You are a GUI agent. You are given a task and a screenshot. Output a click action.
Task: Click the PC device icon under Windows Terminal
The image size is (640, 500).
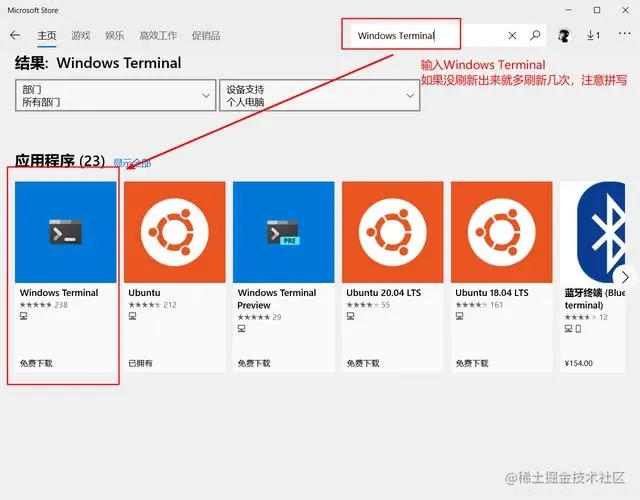point(24,316)
